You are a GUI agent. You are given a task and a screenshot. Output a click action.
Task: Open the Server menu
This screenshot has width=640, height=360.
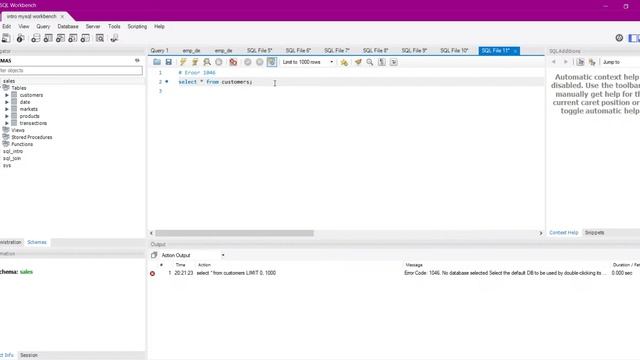coord(93,26)
